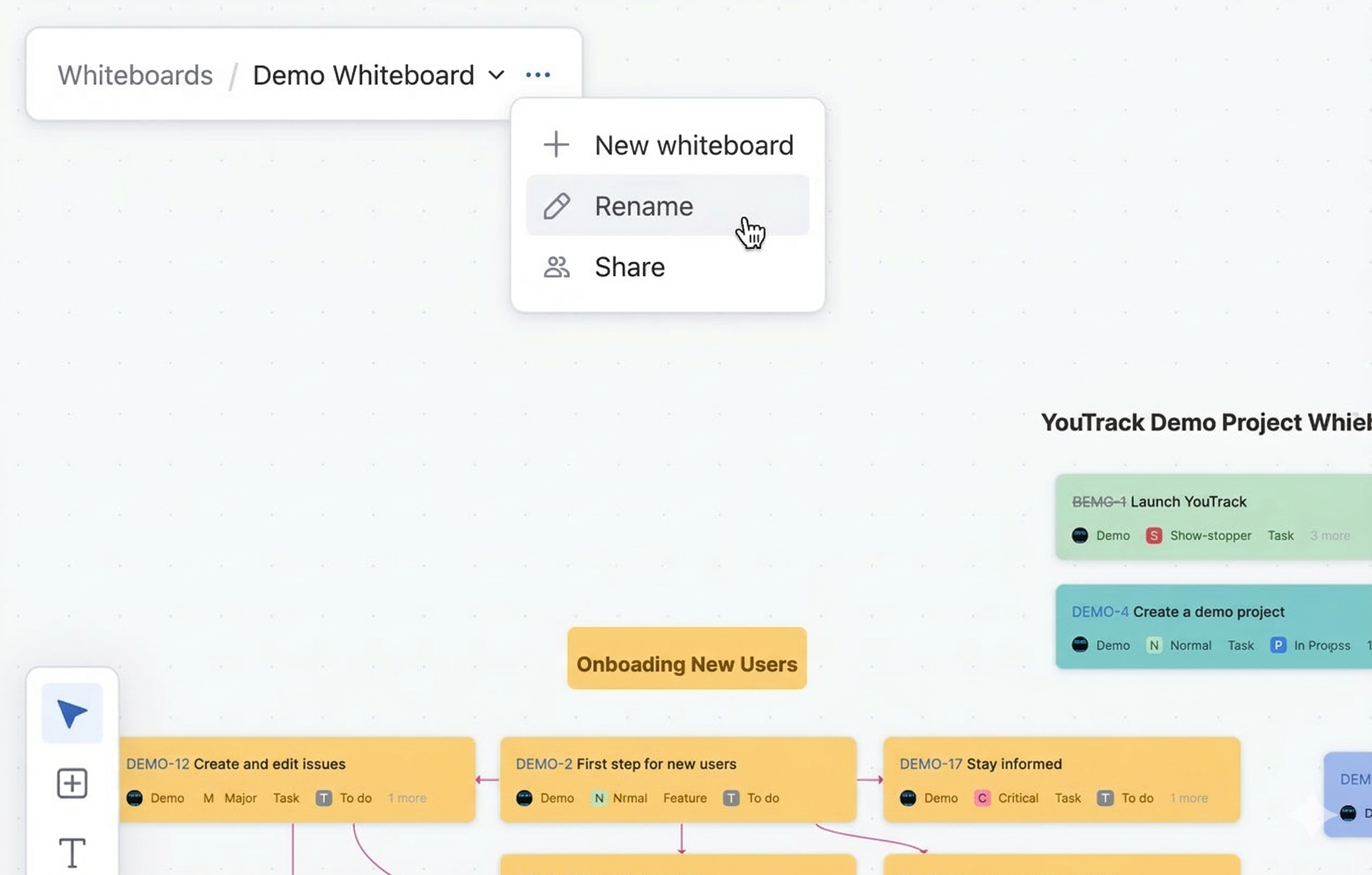1372x875 pixels.
Task: Go to Whiteboards breadcrumb link
Action: coord(135,75)
